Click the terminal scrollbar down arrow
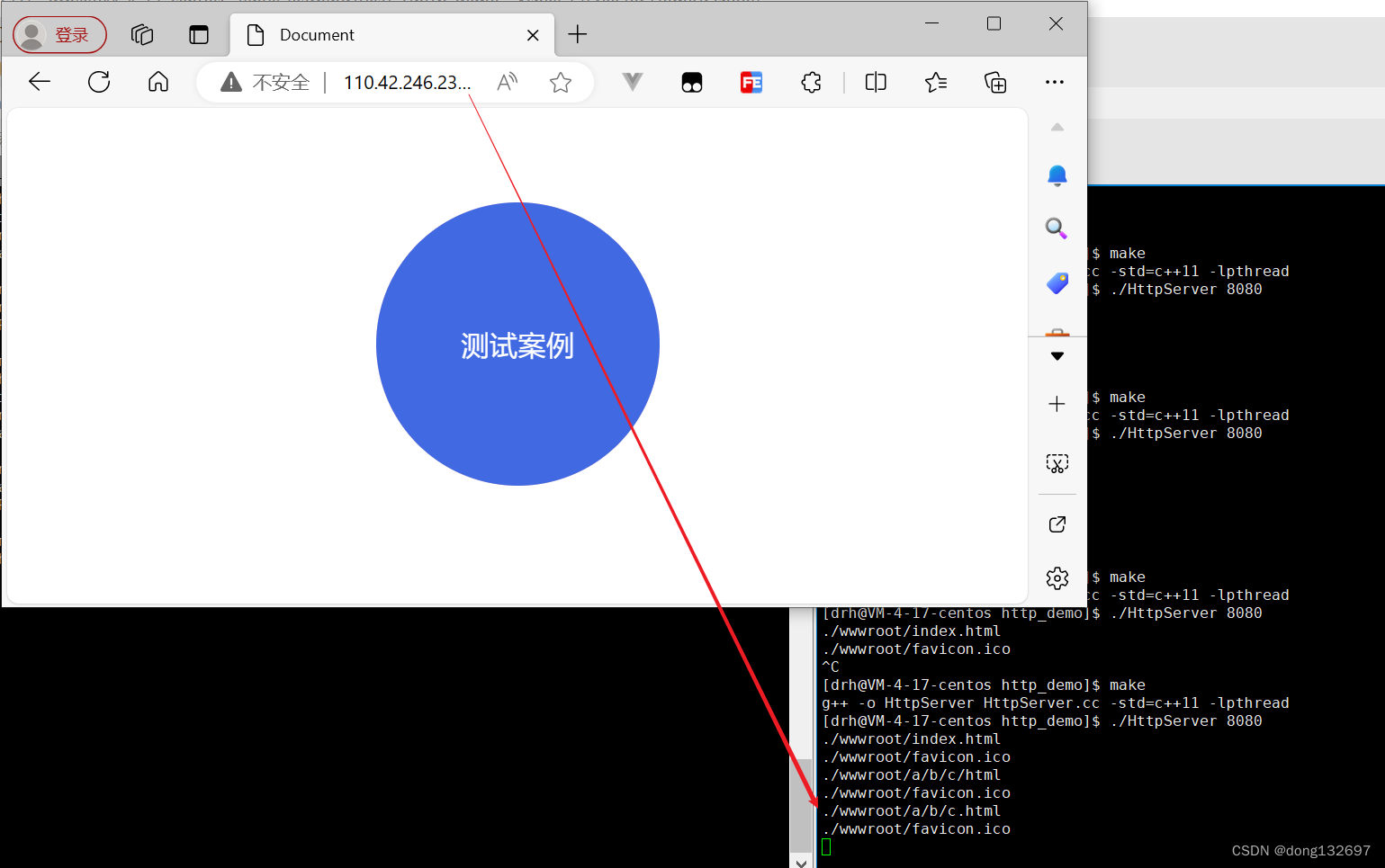Image resolution: width=1385 pixels, height=868 pixels. [801, 862]
